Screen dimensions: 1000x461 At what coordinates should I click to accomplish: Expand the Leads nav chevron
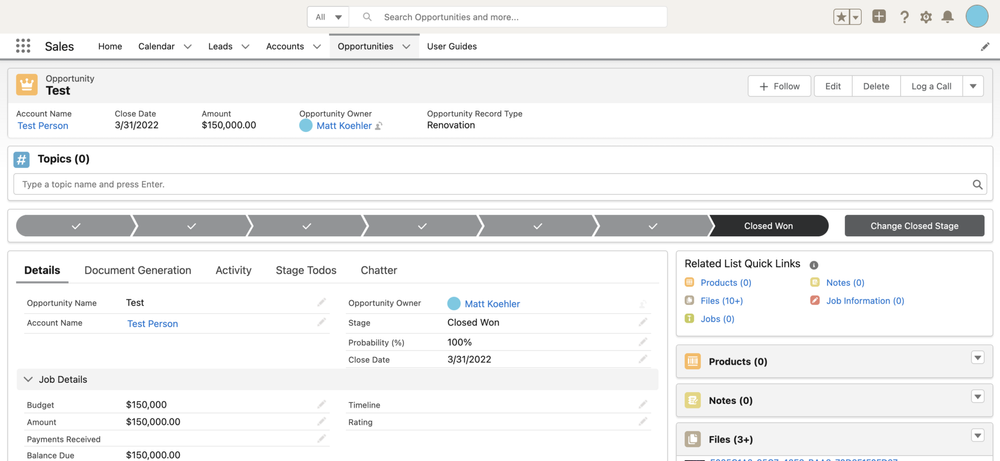click(245, 47)
